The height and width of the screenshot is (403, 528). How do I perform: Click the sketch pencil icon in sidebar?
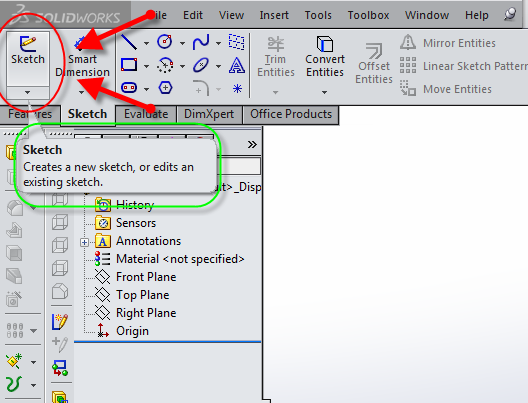[60, 322]
